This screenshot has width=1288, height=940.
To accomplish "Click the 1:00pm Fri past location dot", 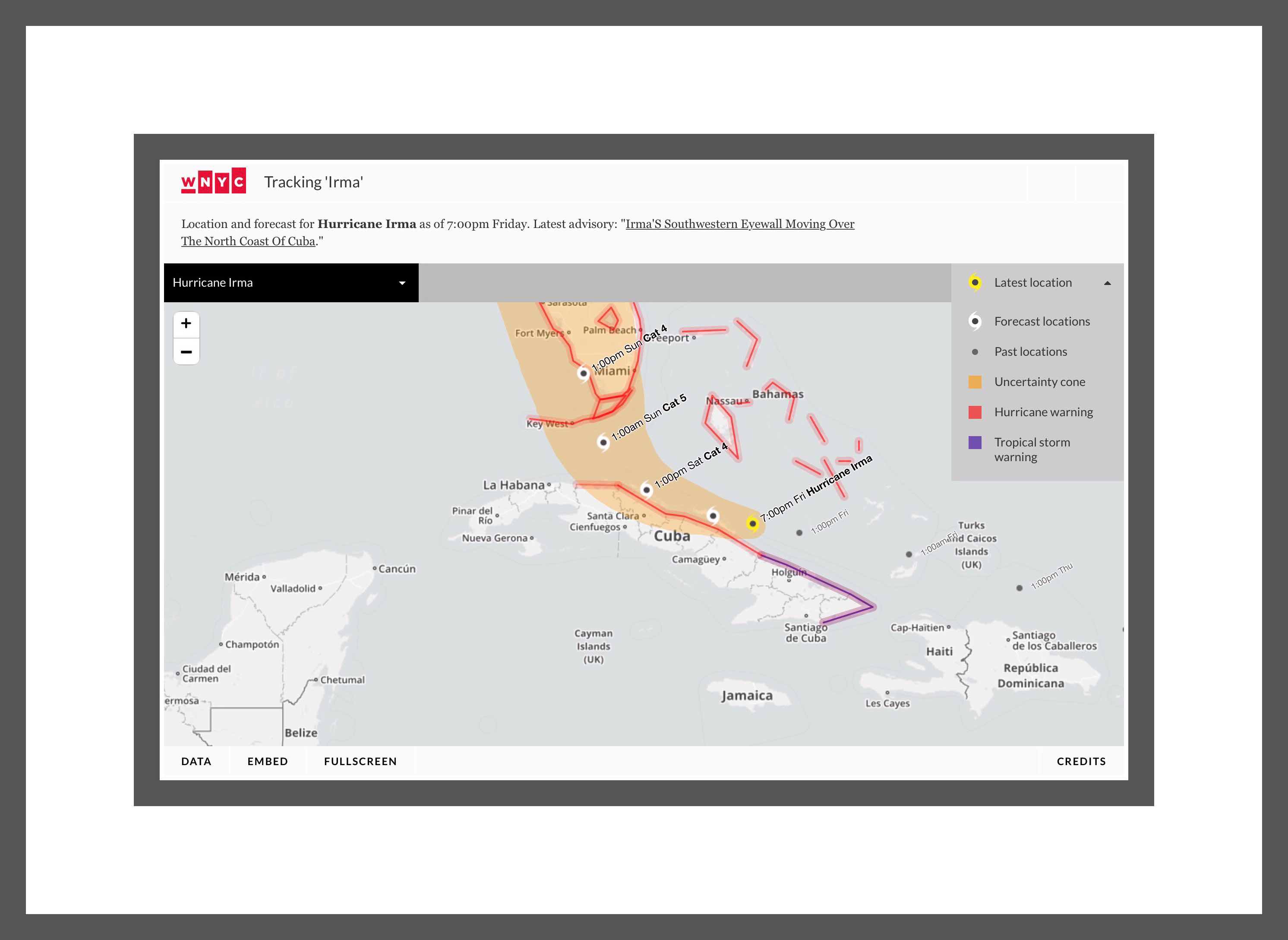I will [799, 532].
